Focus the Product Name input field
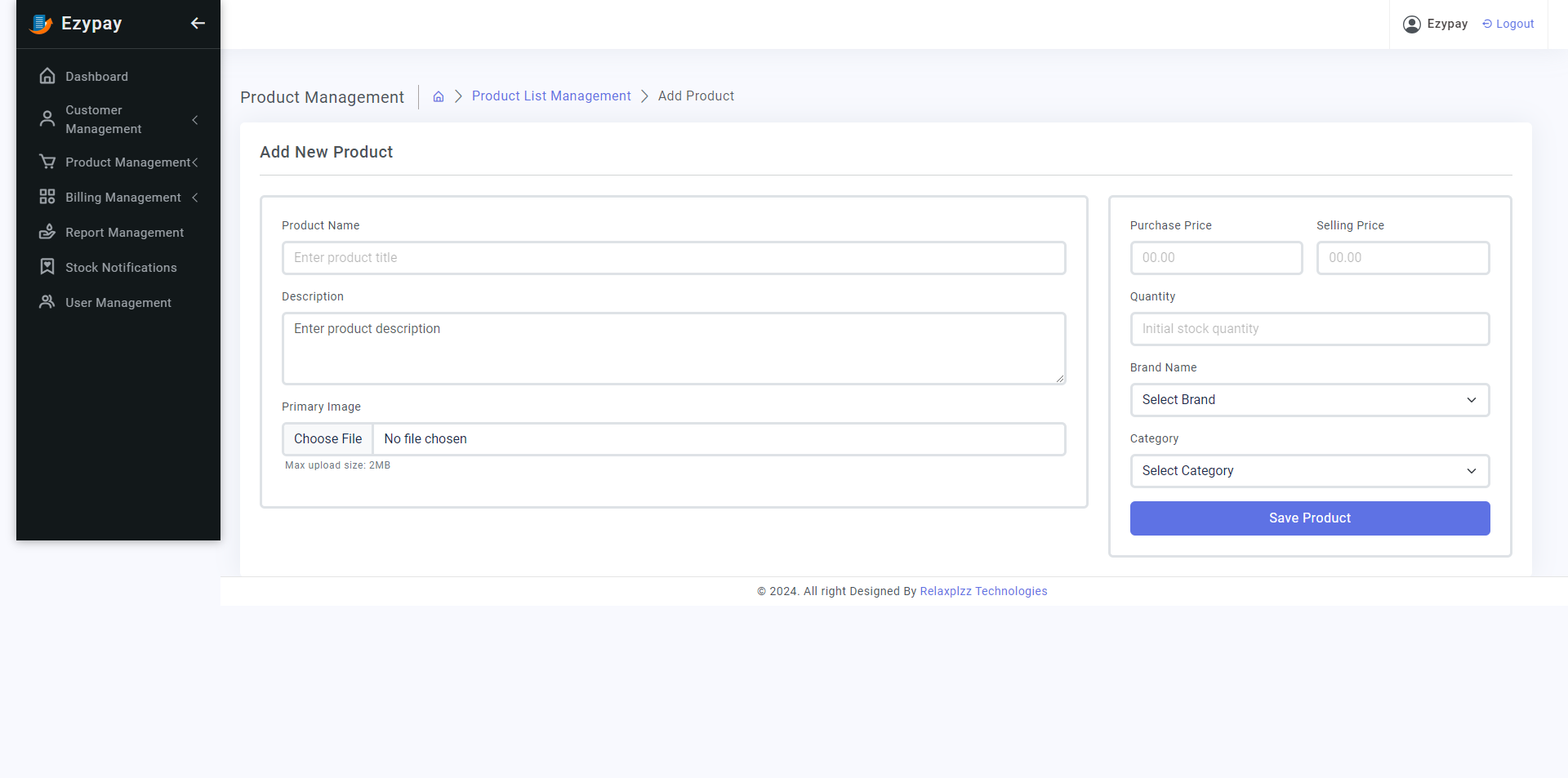Image resolution: width=1568 pixels, height=778 pixels. coord(673,258)
